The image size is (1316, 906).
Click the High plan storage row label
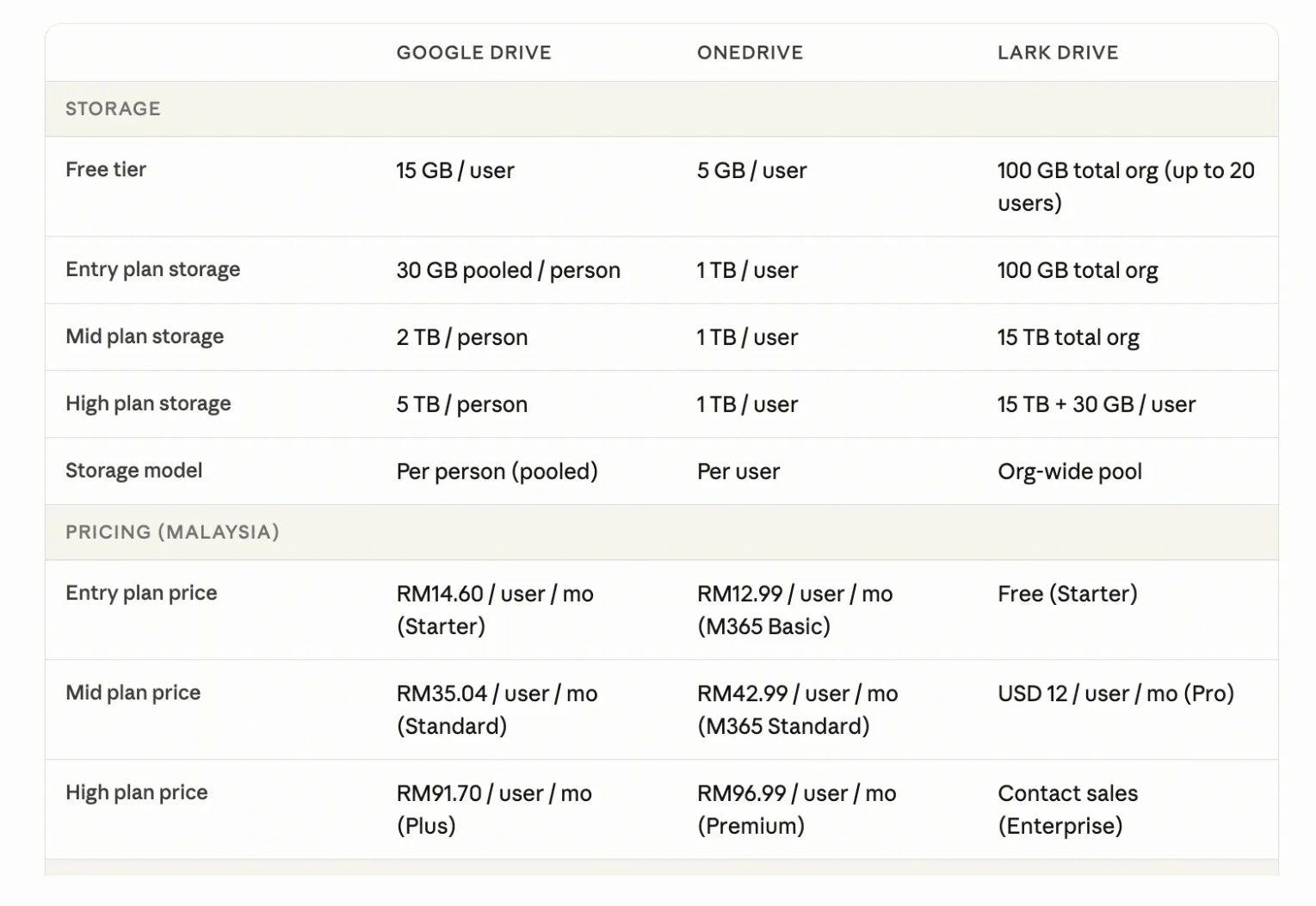[148, 404]
